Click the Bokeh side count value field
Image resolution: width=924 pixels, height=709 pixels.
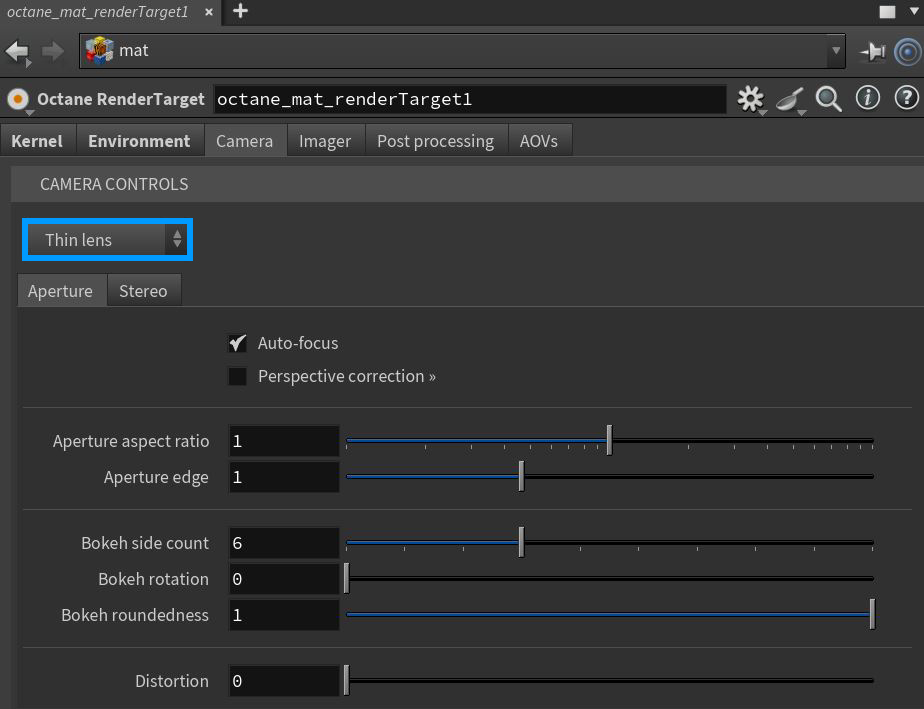click(x=284, y=543)
